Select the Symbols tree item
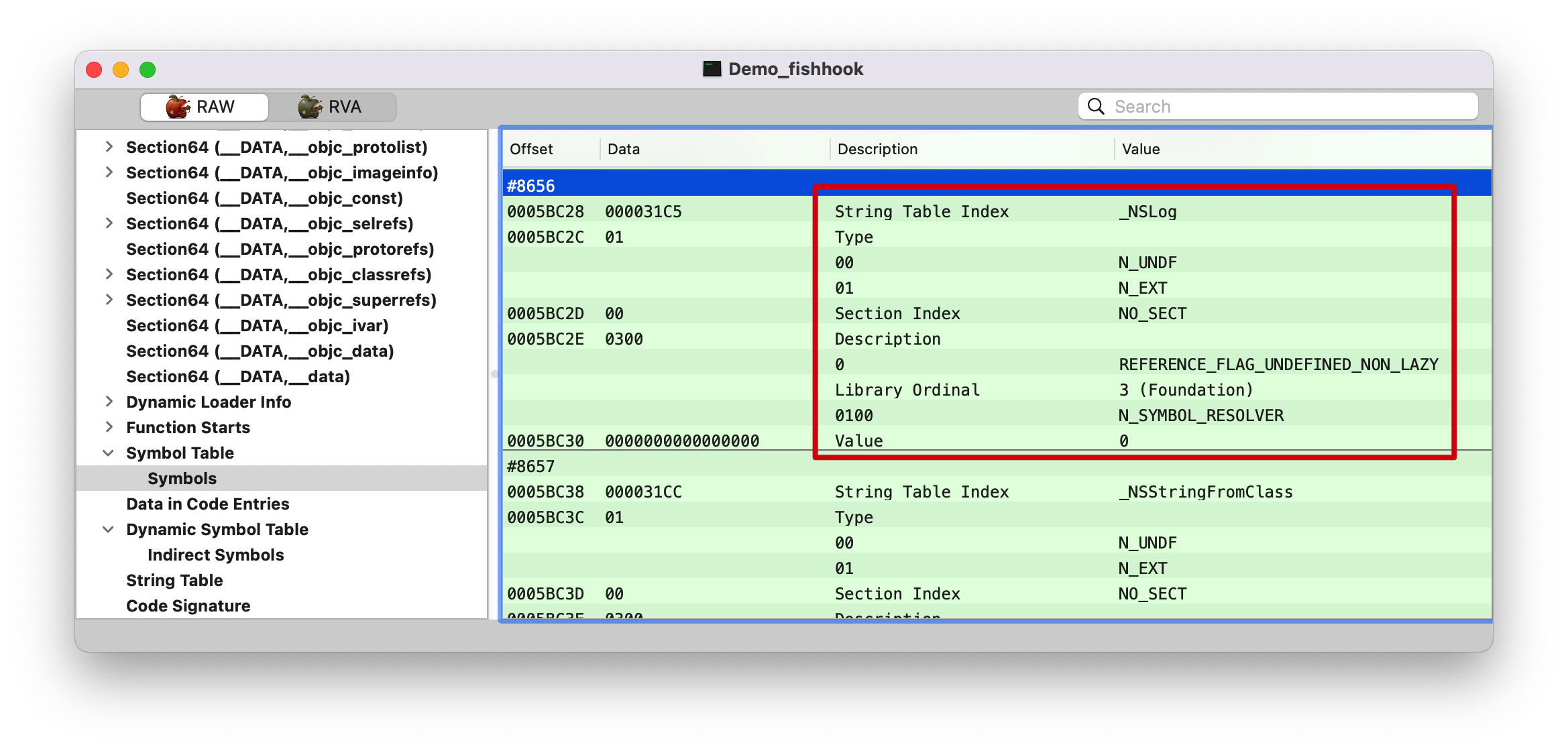The width and height of the screenshot is (1568, 751). click(182, 479)
